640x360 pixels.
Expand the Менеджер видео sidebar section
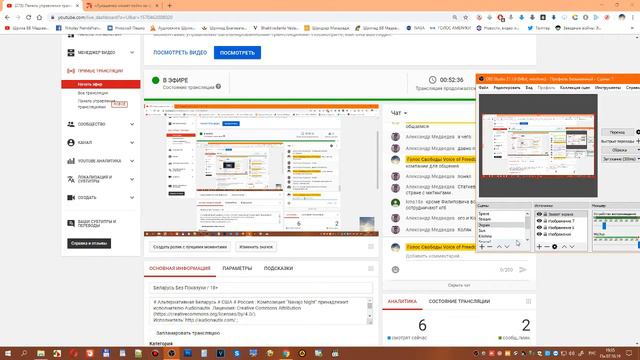pyautogui.click(x=132, y=53)
